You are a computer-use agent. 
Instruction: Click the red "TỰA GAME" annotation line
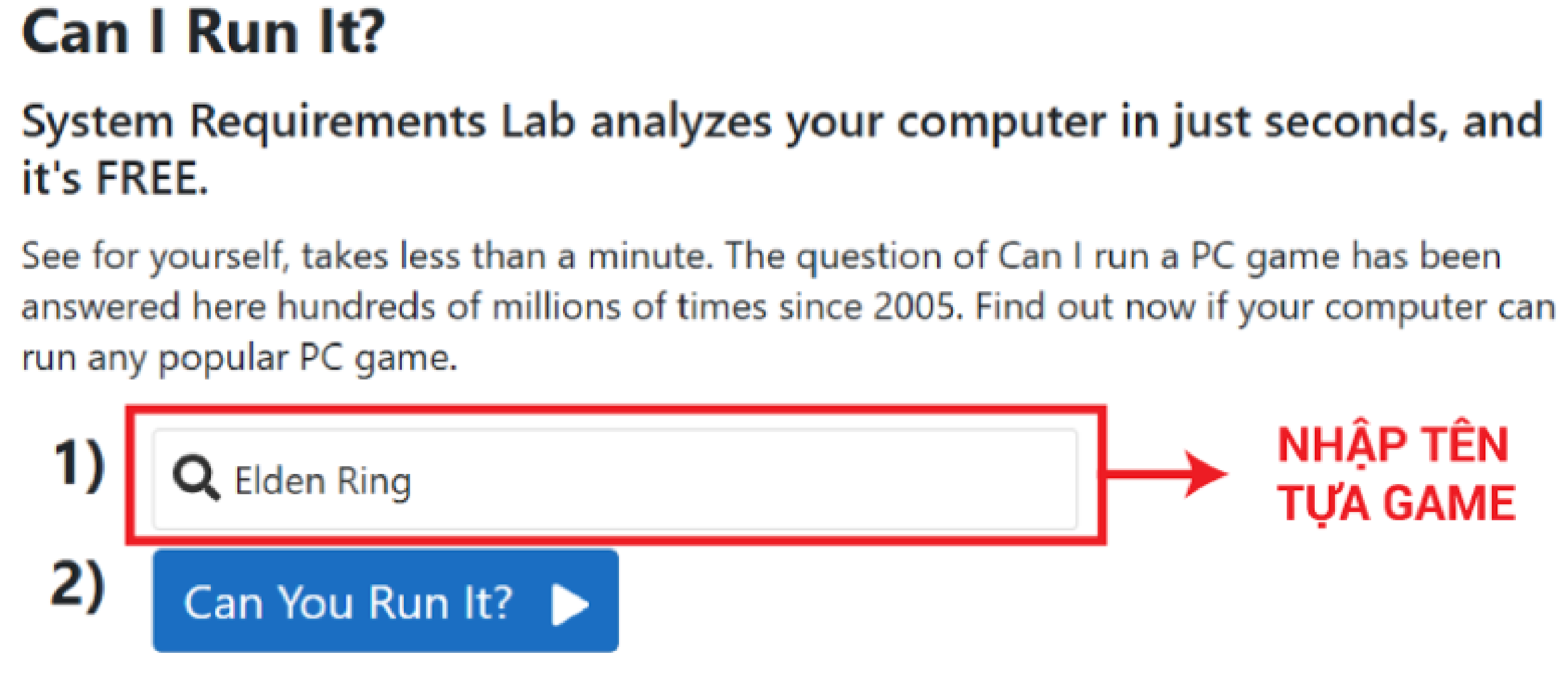coord(1396,503)
